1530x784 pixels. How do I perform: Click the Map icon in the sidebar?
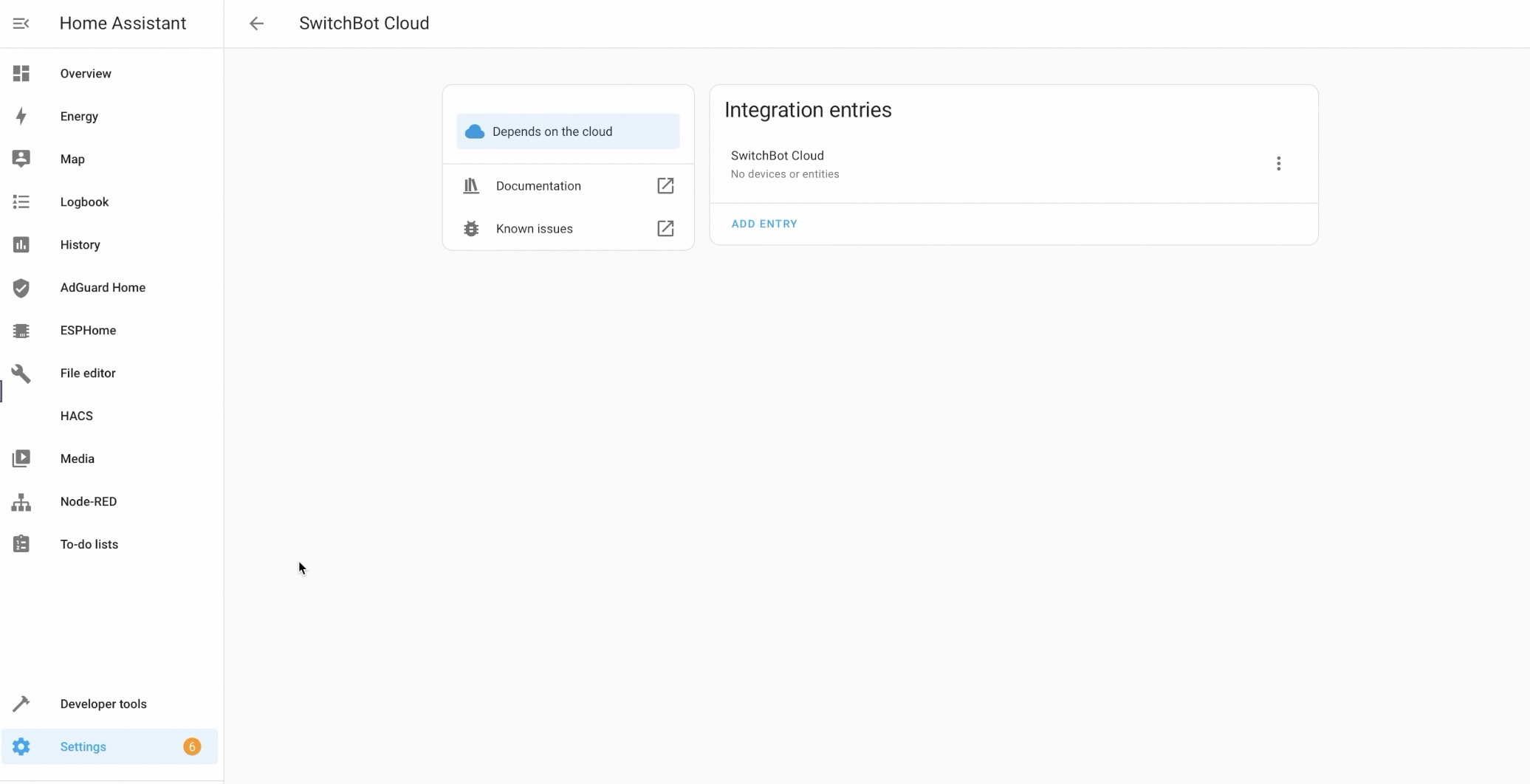pos(21,159)
